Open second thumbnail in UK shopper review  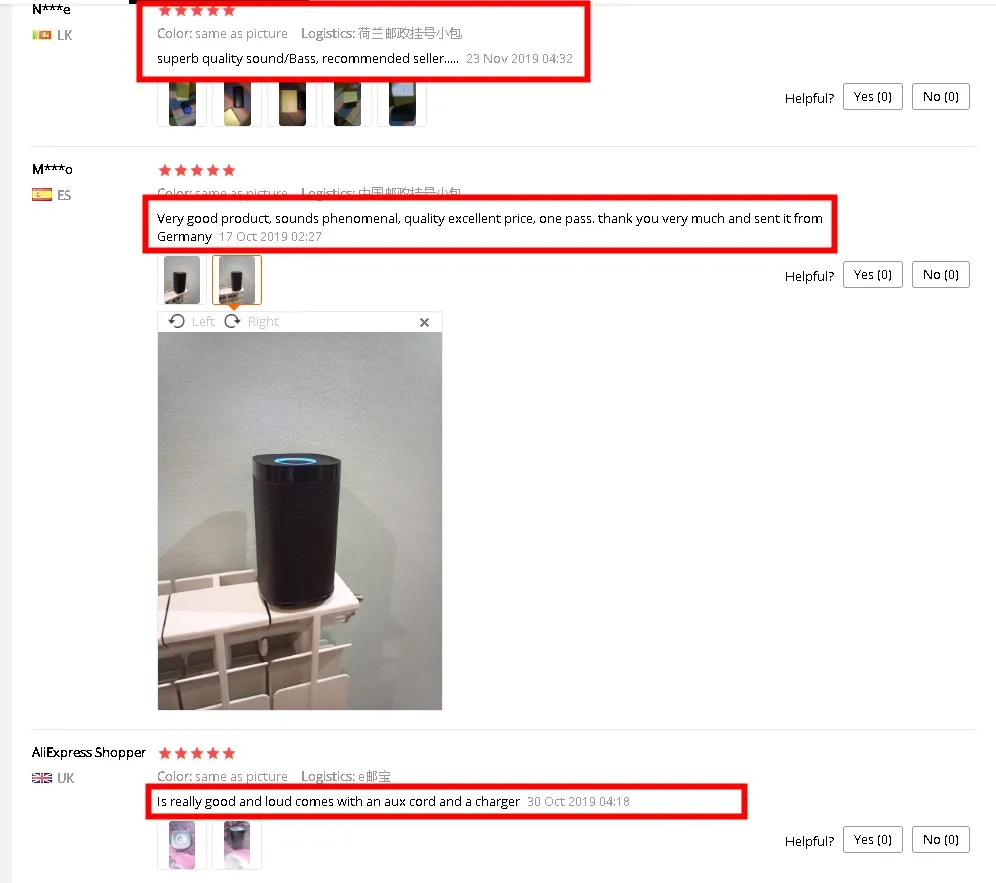point(237,845)
